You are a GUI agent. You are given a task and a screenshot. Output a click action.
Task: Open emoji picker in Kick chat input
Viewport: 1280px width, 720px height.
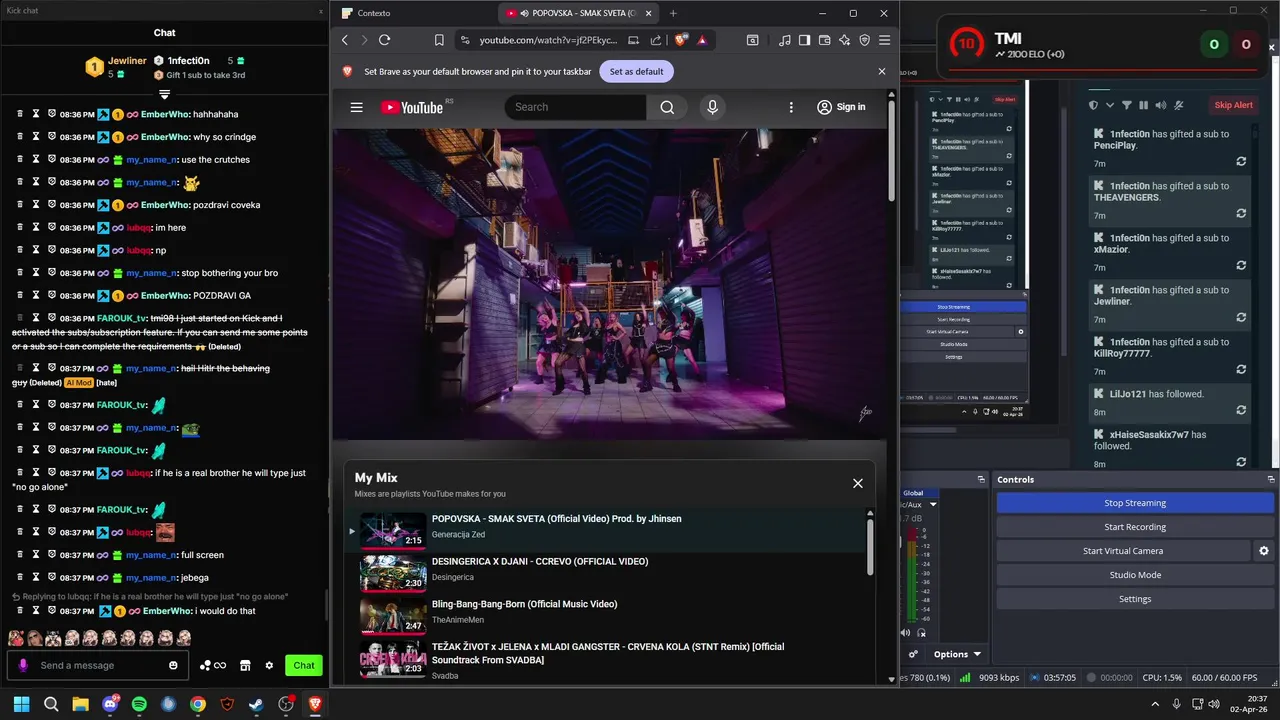[173, 665]
